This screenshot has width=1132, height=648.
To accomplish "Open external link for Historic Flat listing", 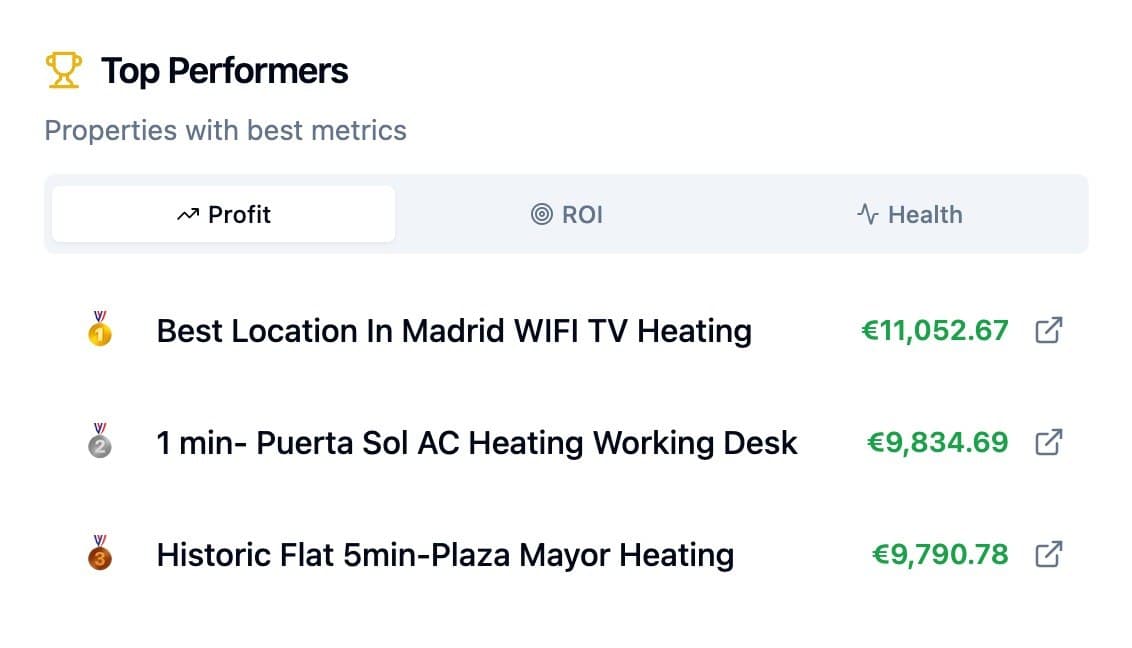I will click(x=1048, y=554).
